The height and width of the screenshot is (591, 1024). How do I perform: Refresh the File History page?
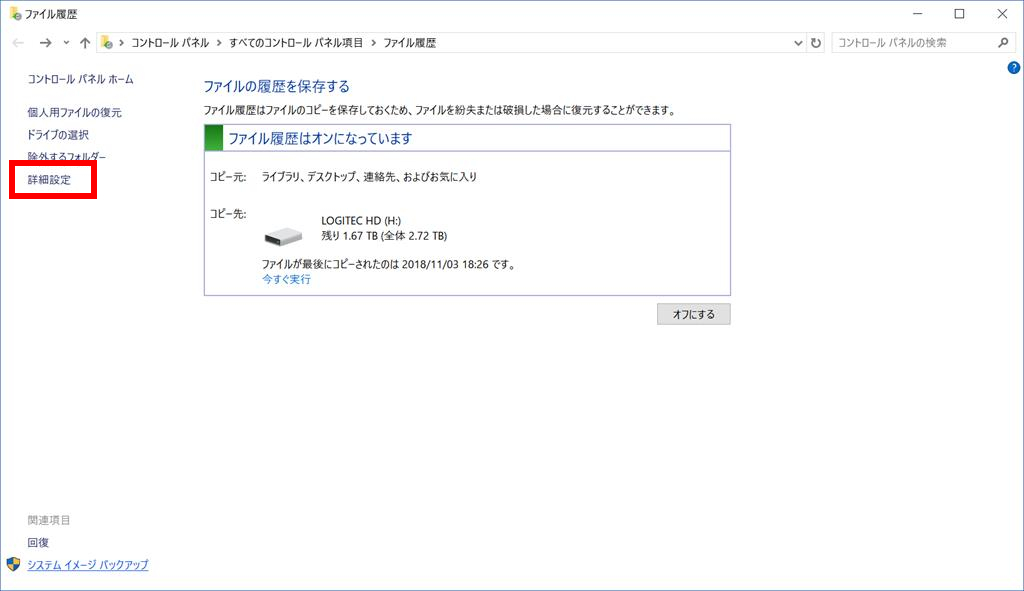[816, 43]
